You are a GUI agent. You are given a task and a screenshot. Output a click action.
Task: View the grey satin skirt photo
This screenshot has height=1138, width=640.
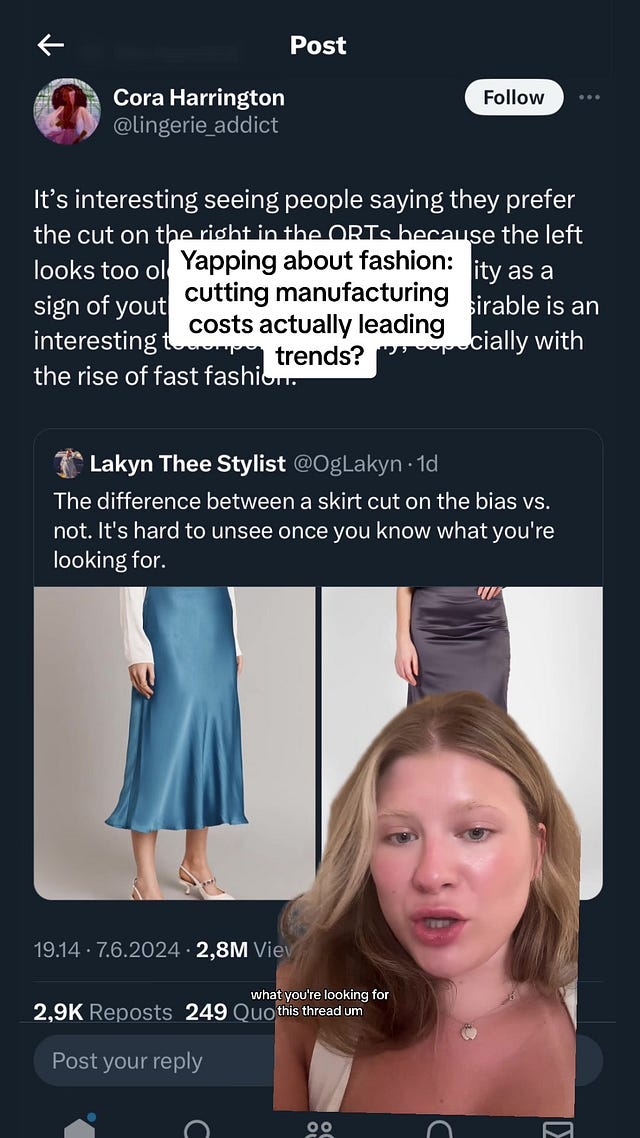point(461,646)
